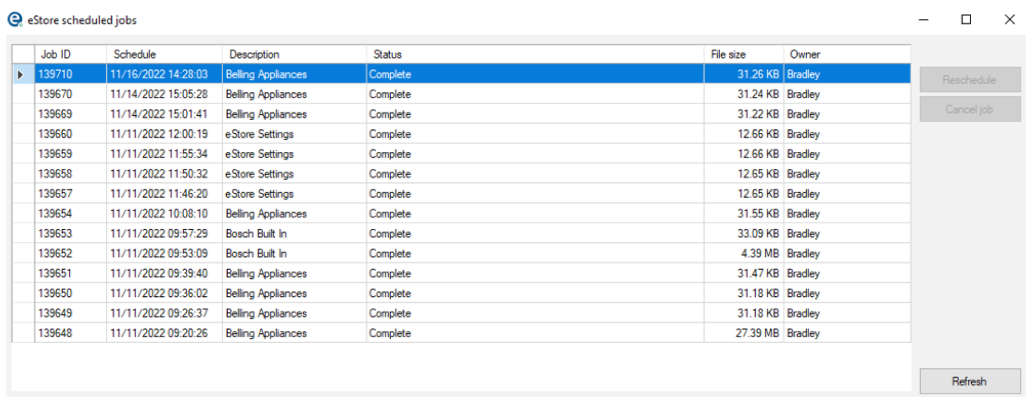This screenshot has height=401, width=1031.
Task: Sort by the Description column header
Action: tap(295, 55)
